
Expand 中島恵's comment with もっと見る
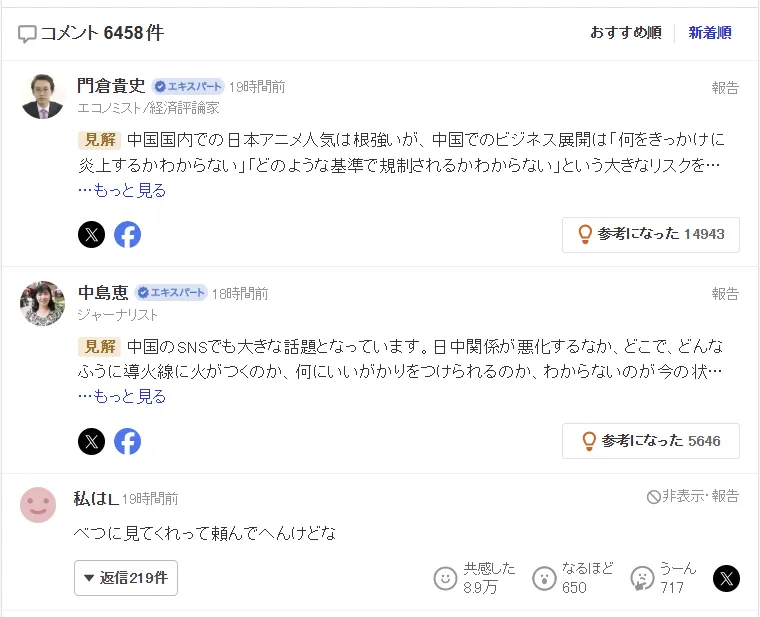(x=122, y=396)
